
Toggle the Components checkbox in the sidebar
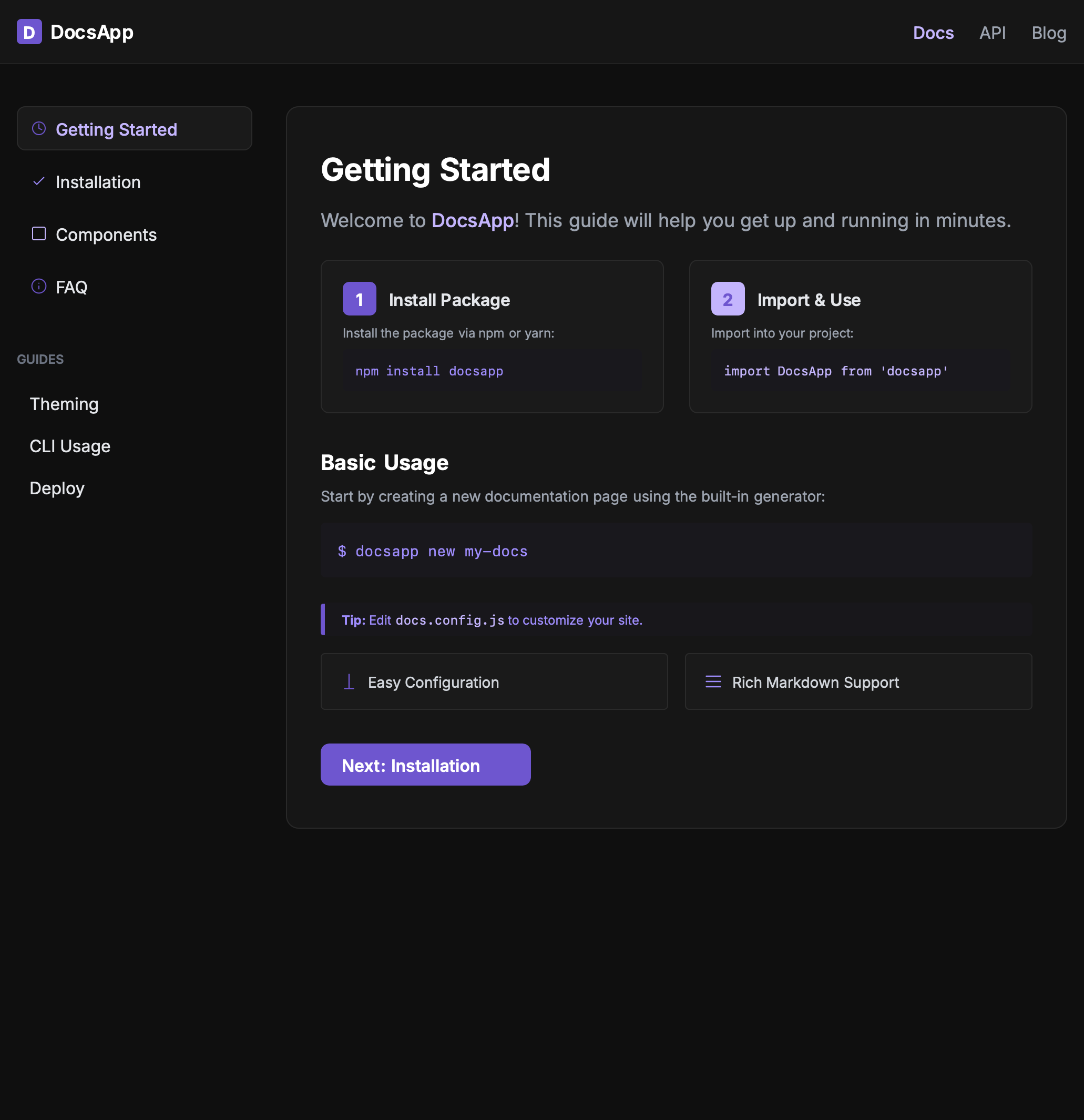click(38, 233)
